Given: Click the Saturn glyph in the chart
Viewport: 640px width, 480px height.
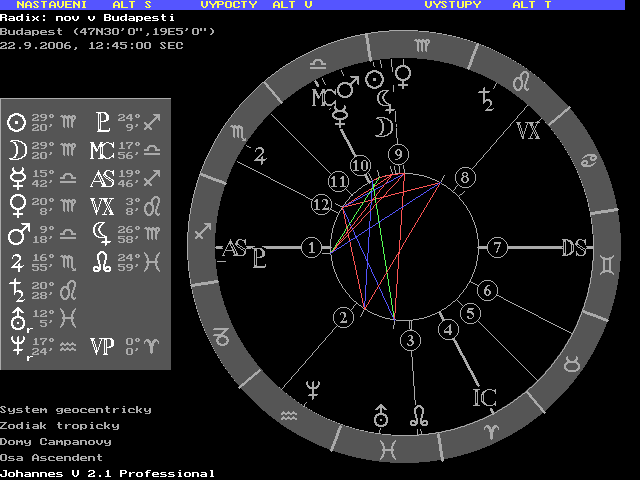Looking at the screenshot, I should [x=487, y=97].
